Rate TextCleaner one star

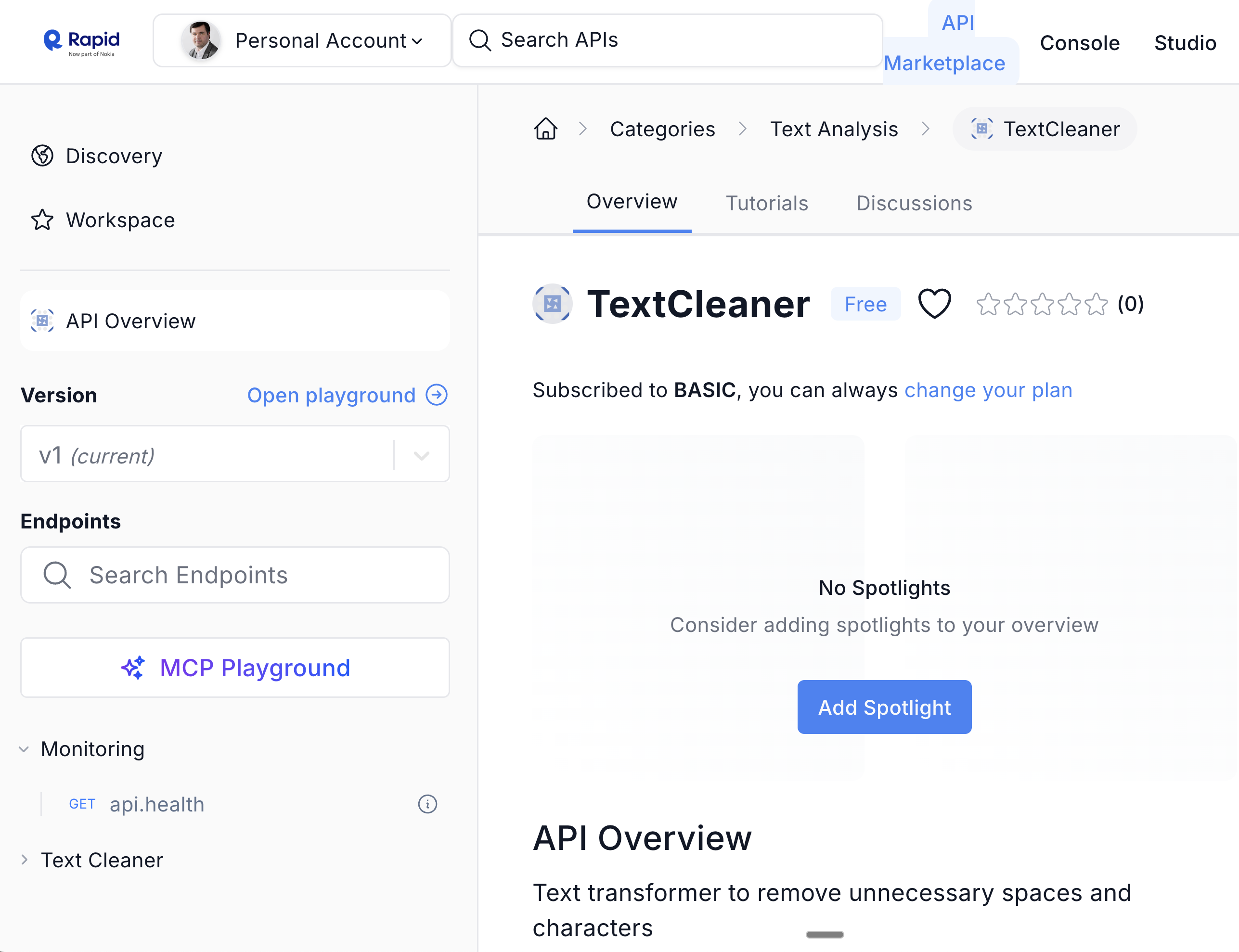tap(988, 304)
